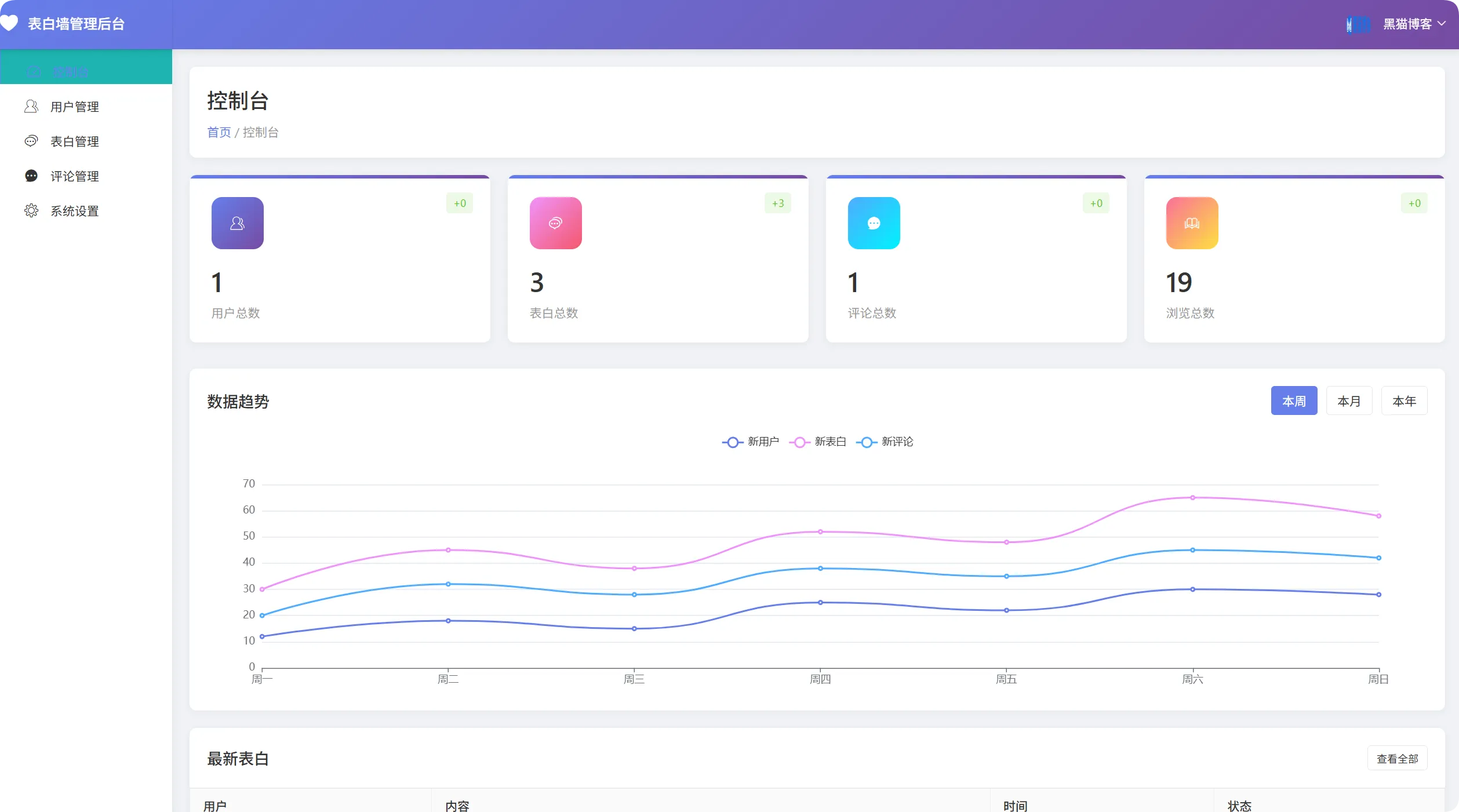Screen dimensions: 1459x812
Task: Click the 首页 breadcrumb link
Action: 219,132
